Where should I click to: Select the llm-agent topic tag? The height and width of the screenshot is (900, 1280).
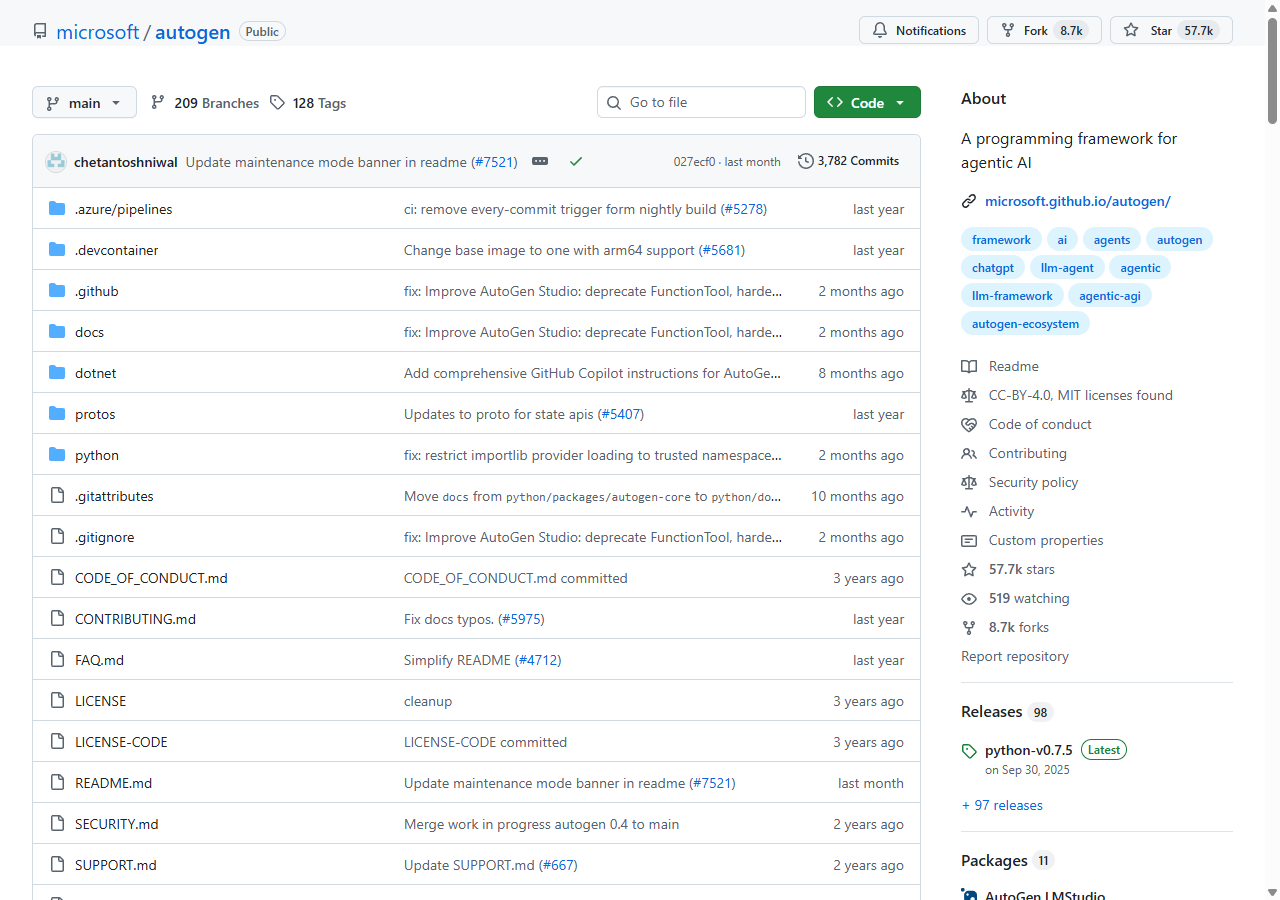1067,268
